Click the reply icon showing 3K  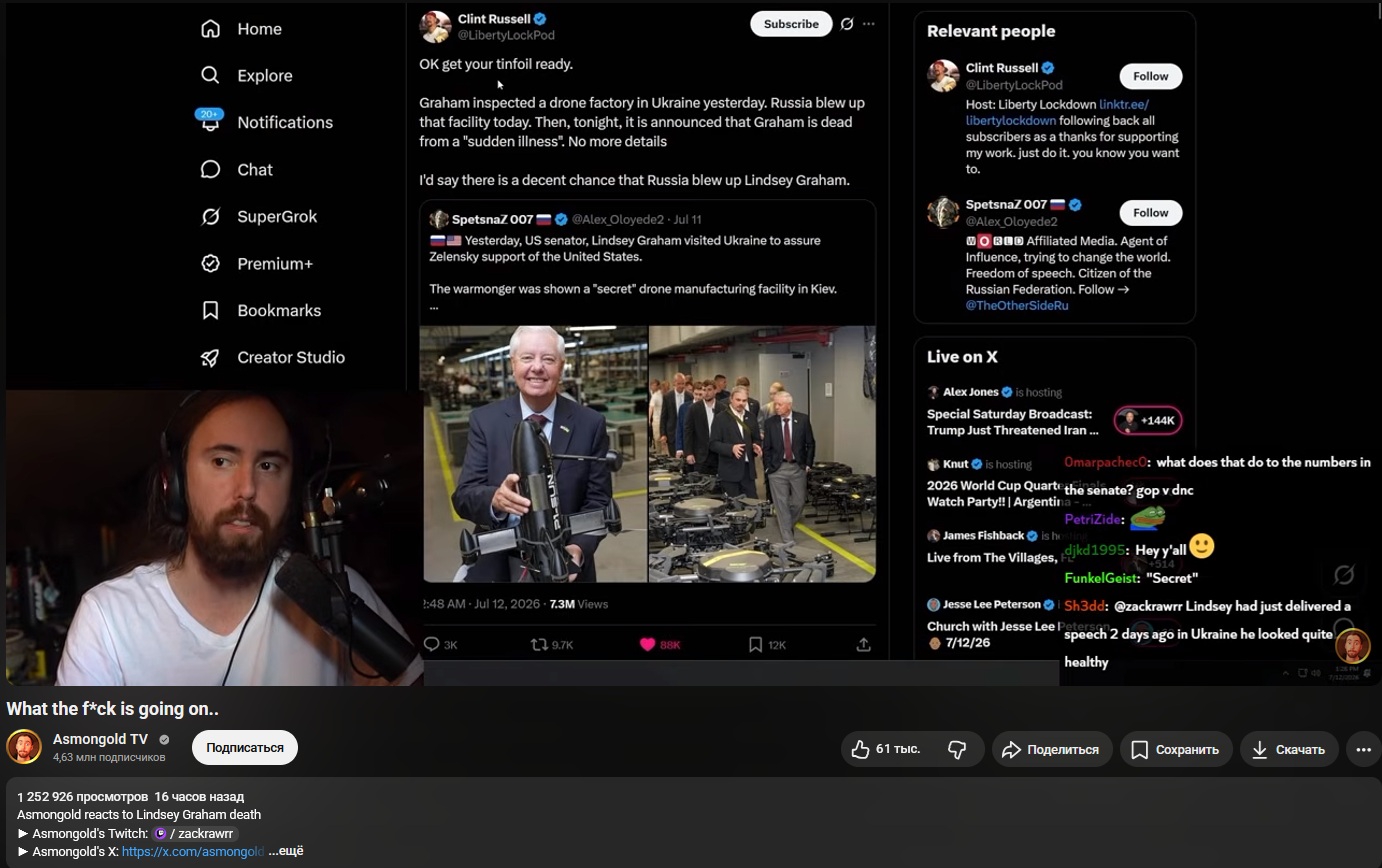point(432,644)
